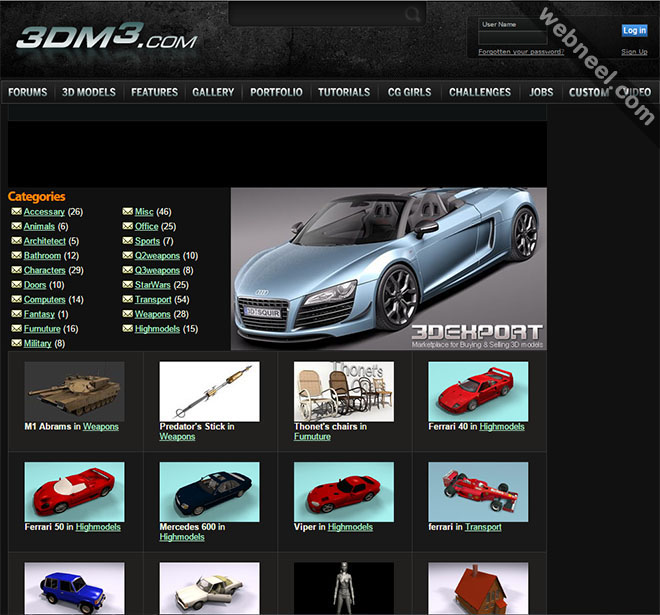Select Portfolio in the navigation bar
This screenshot has height=615, width=660.
[277, 92]
